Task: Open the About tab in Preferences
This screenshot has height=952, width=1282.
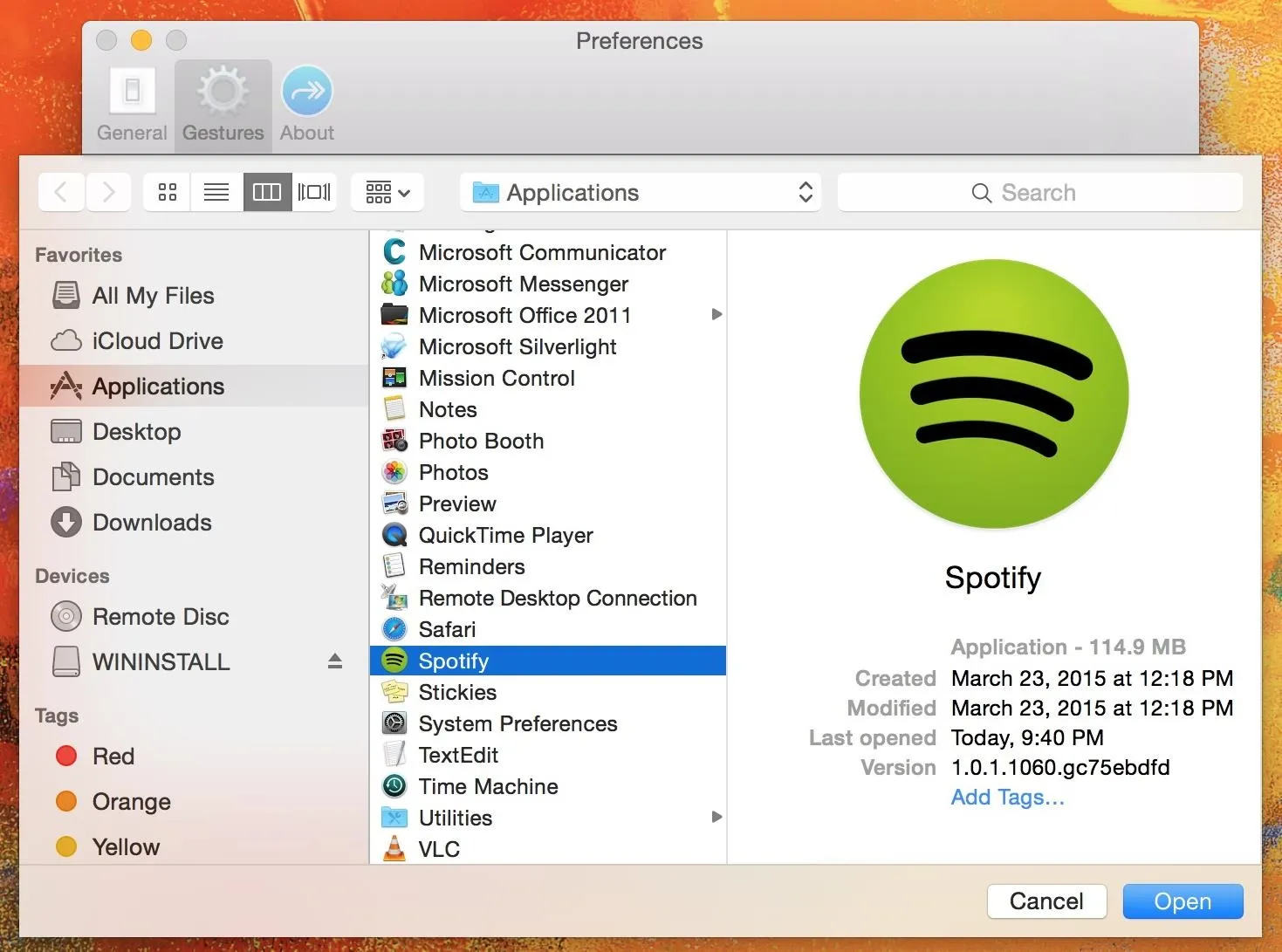Action: pos(306,104)
